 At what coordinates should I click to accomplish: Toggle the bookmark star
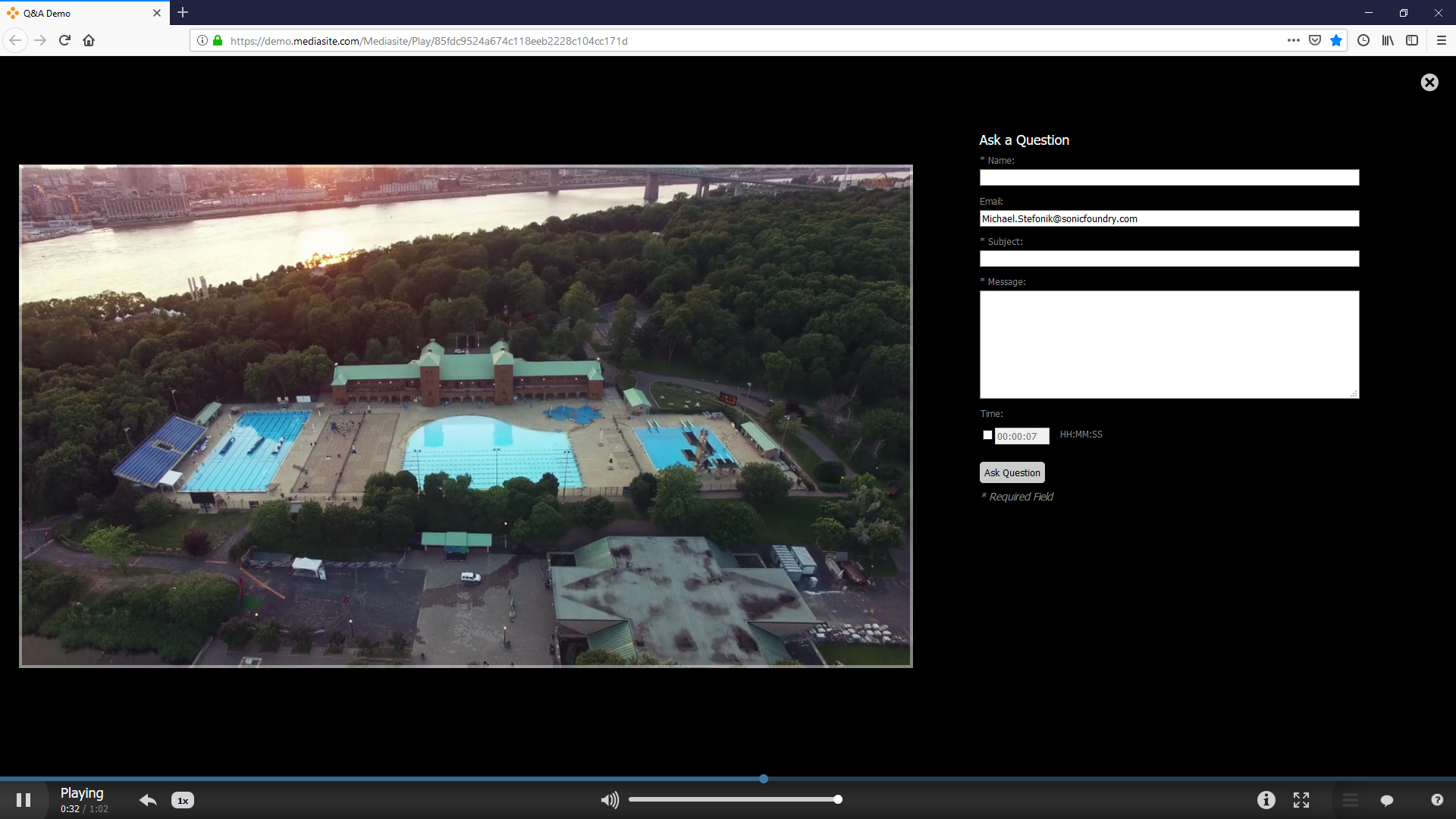1336,40
